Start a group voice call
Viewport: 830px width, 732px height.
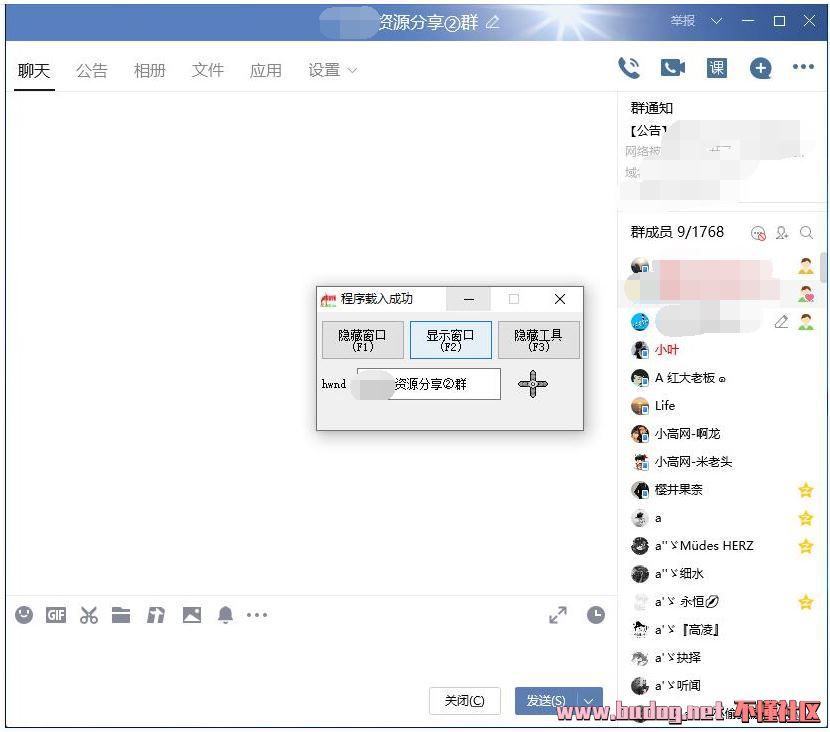coord(629,68)
